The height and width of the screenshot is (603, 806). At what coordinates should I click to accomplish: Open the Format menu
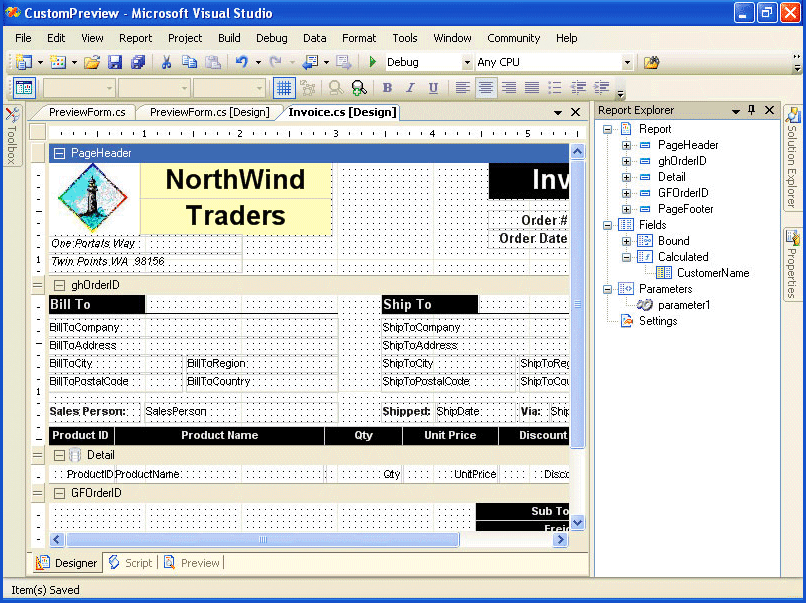pos(358,38)
